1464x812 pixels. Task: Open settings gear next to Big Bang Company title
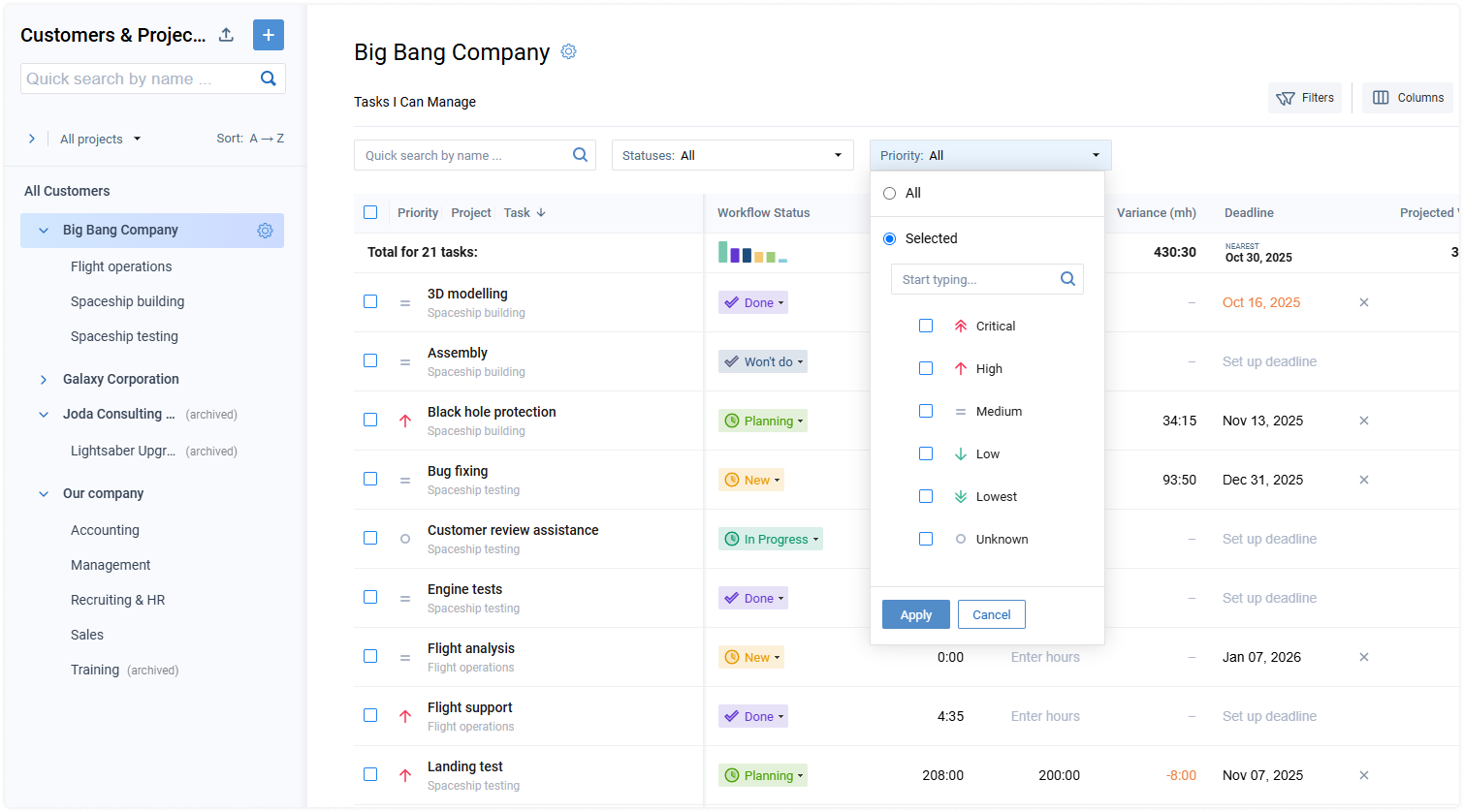(x=569, y=51)
